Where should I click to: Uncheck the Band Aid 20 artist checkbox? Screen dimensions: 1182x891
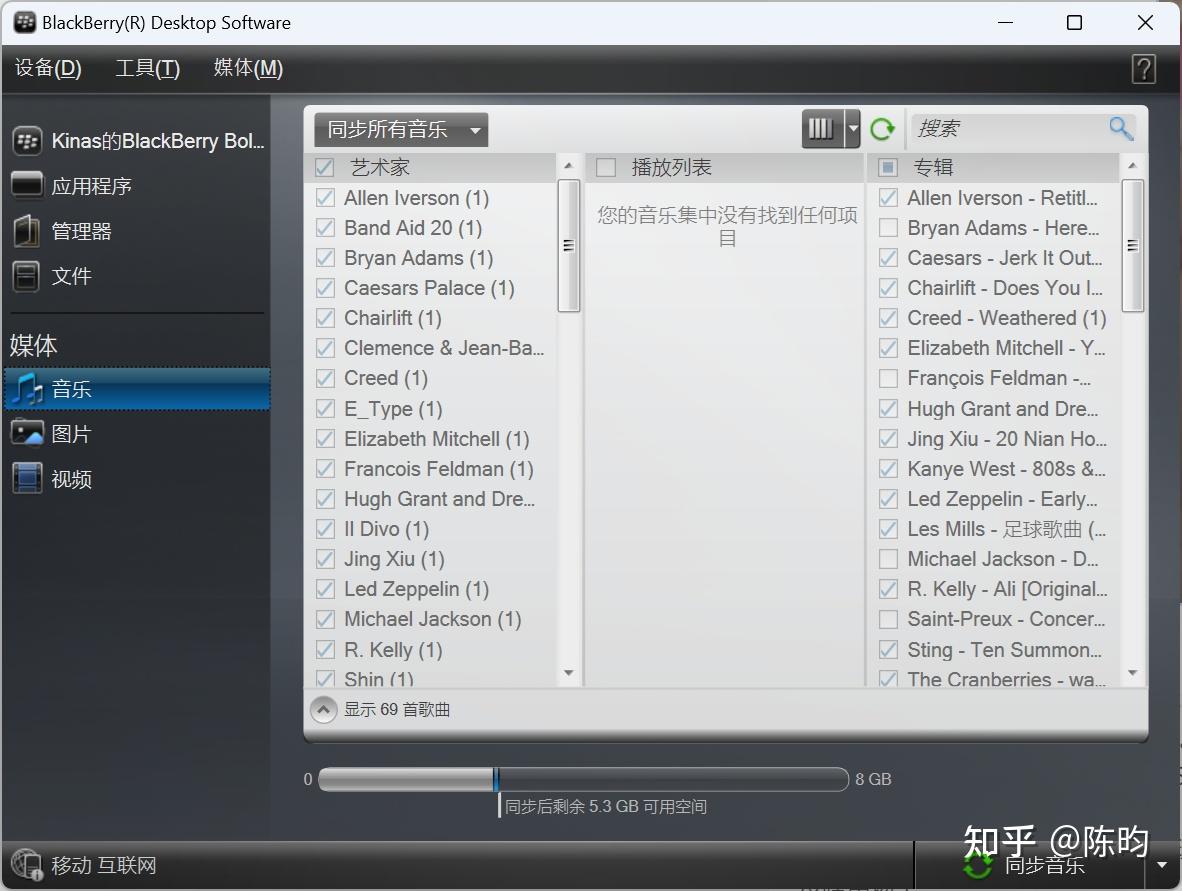click(x=325, y=228)
